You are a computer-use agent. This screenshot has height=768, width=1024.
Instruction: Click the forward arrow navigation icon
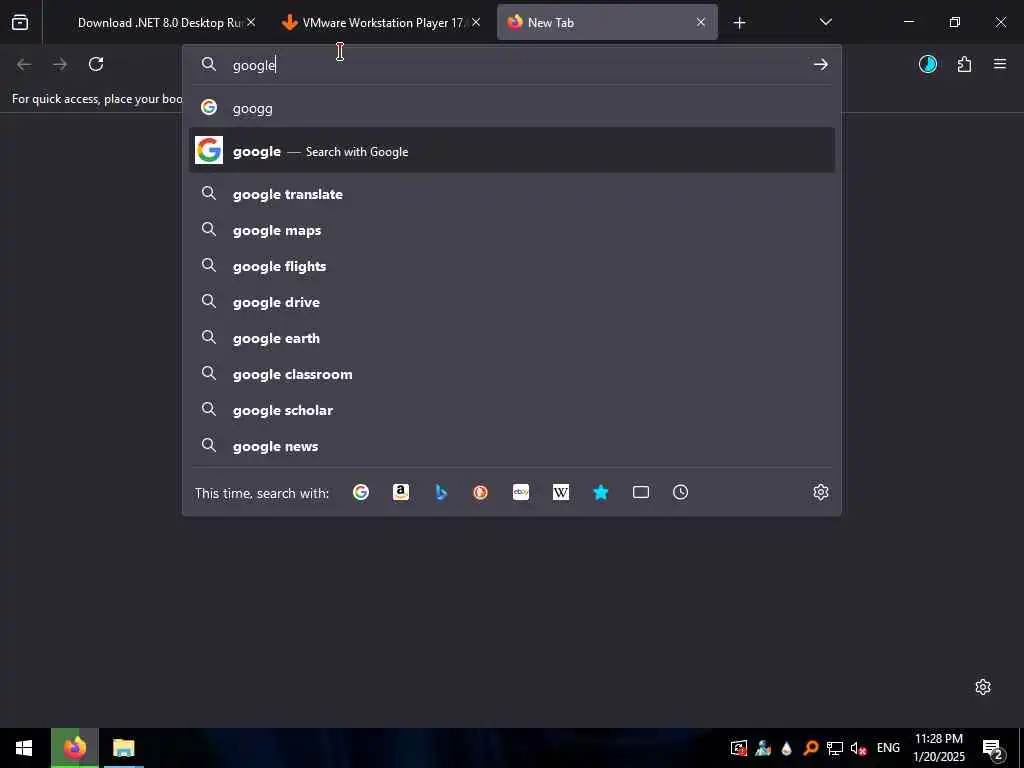coord(60,64)
